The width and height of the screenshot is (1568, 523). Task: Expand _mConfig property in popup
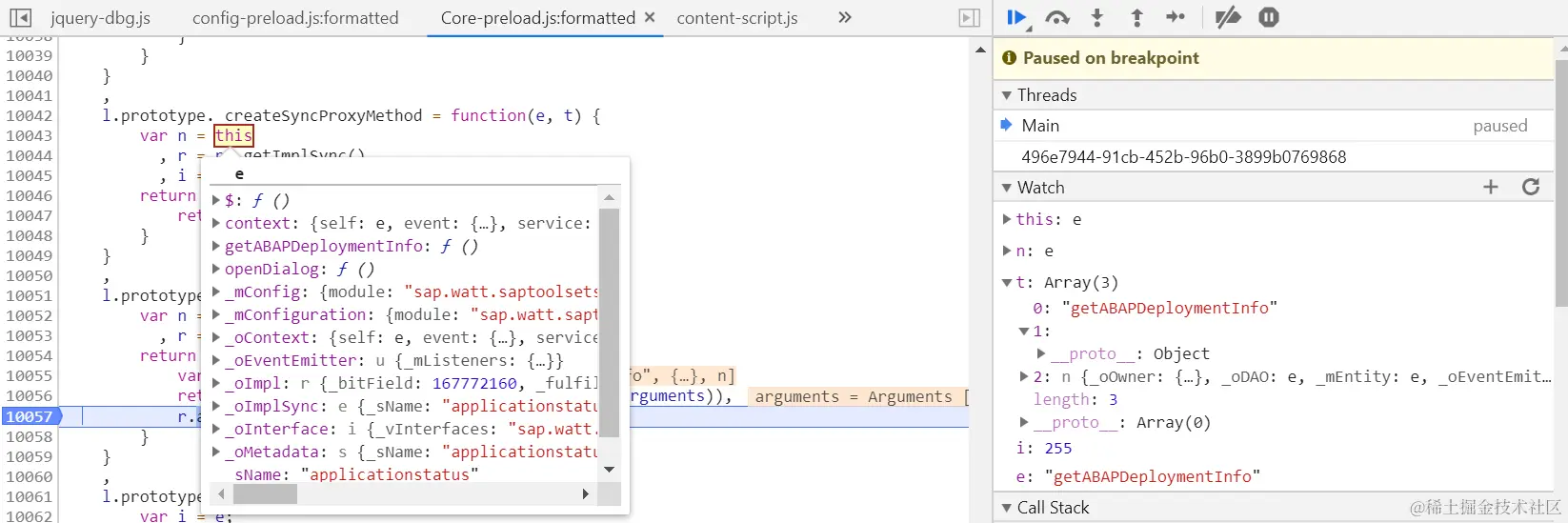pos(216,292)
